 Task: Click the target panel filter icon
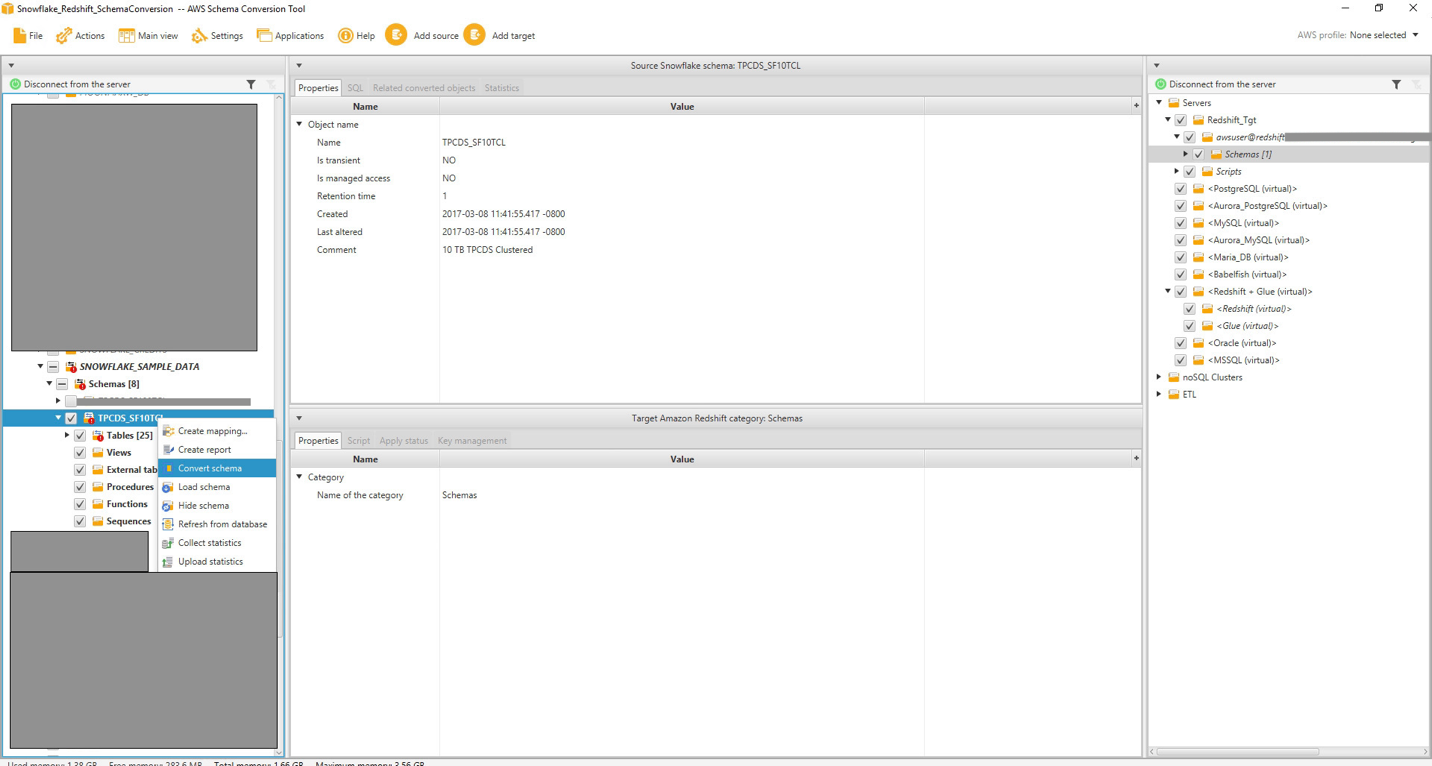(x=1396, y=84)
